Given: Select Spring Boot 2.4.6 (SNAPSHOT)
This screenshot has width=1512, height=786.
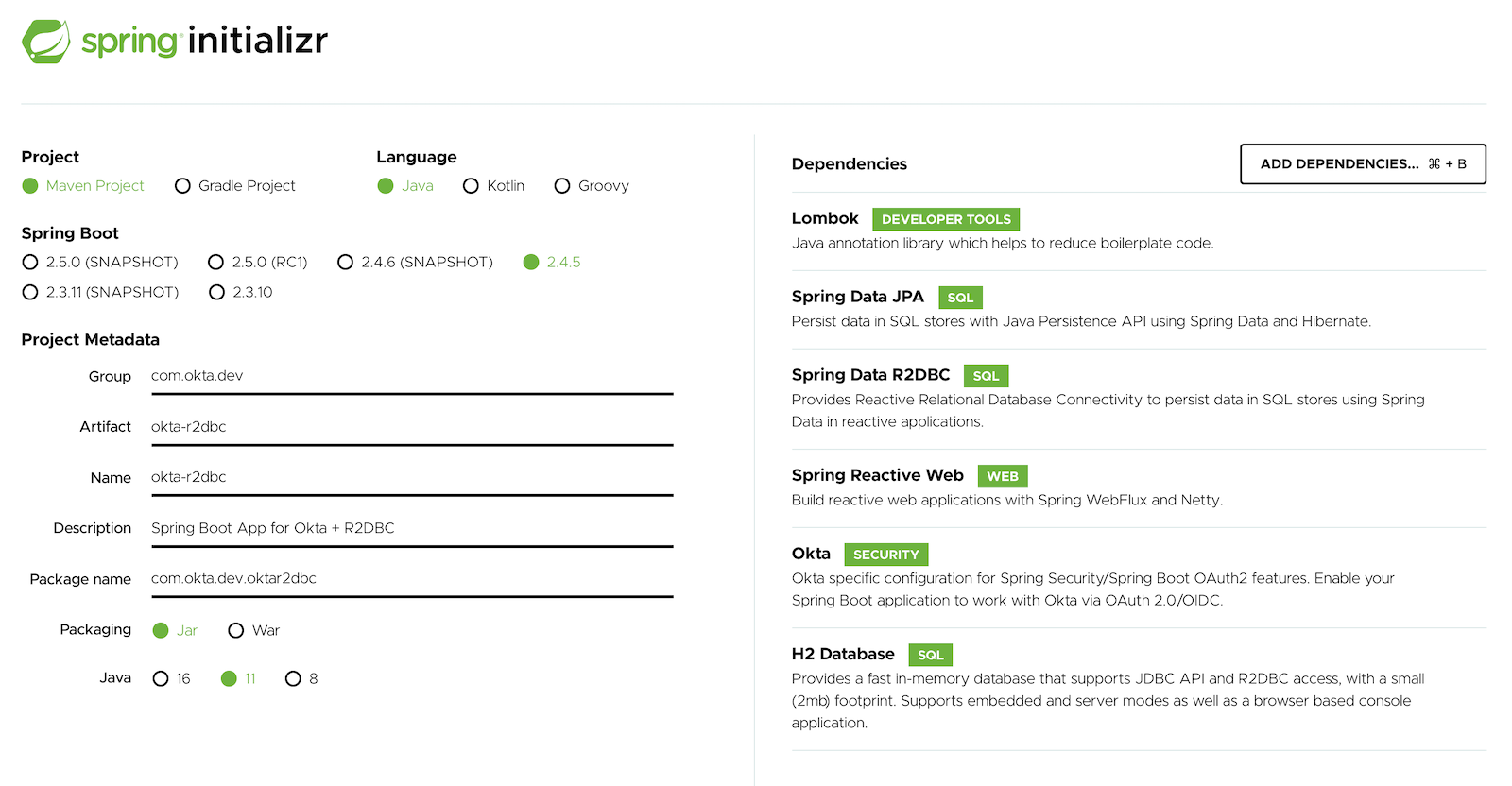Looking at the screenshot, I should pyautogui.click(x=416, y=262).
